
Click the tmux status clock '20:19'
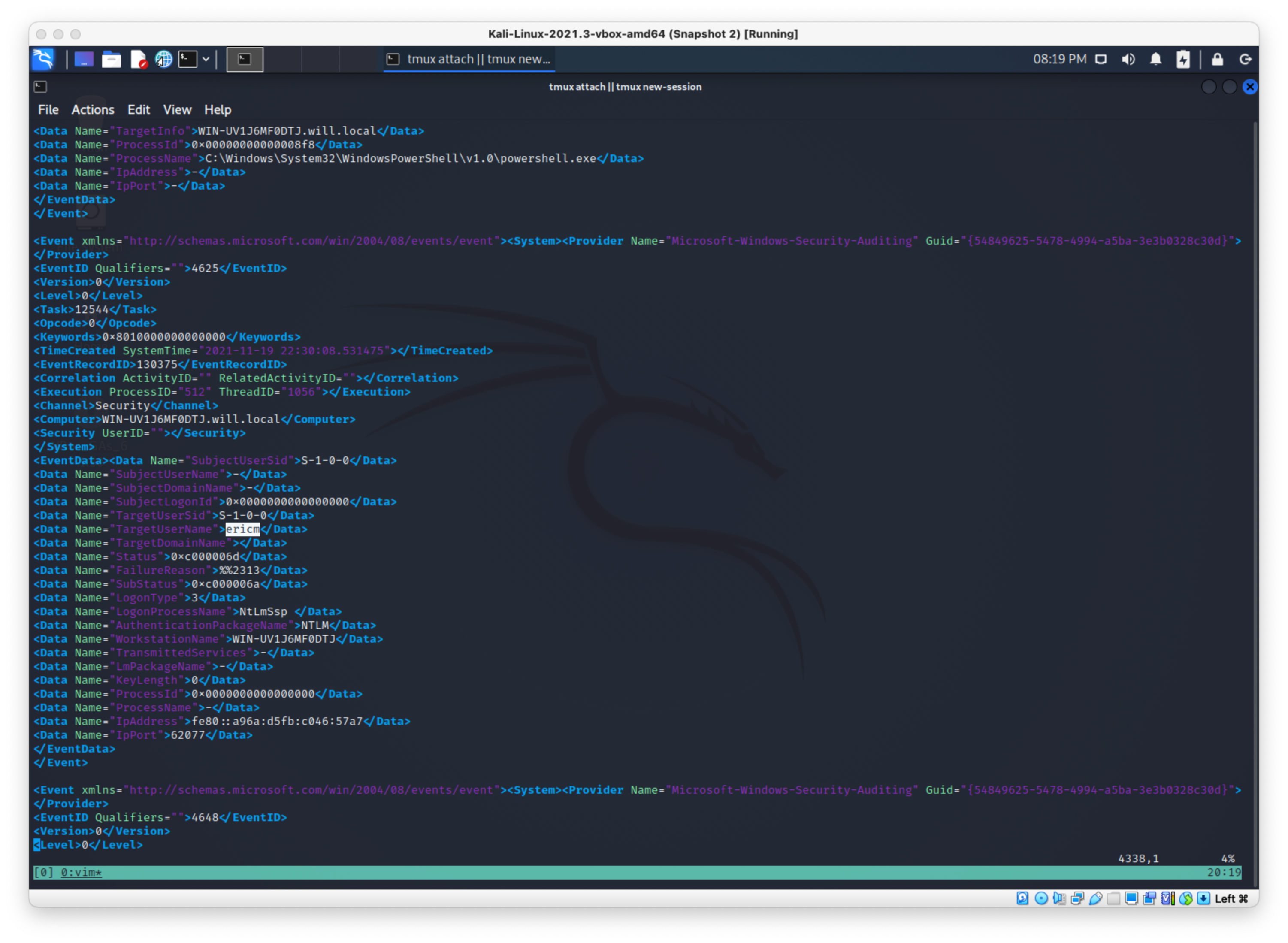tap(1224, 872)
